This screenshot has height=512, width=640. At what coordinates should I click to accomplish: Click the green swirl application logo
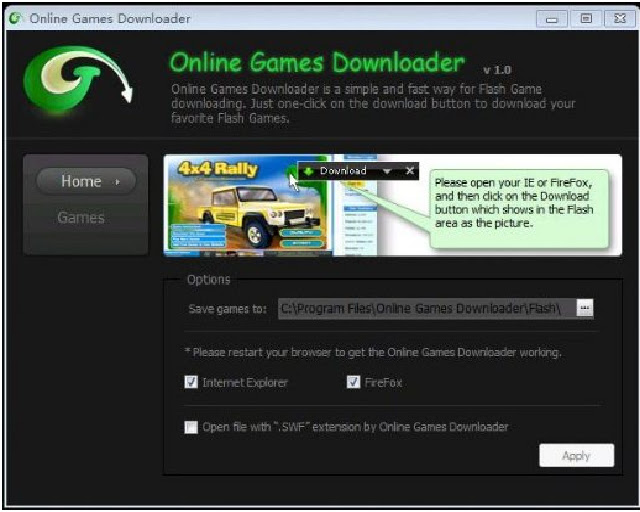[78, 79]
